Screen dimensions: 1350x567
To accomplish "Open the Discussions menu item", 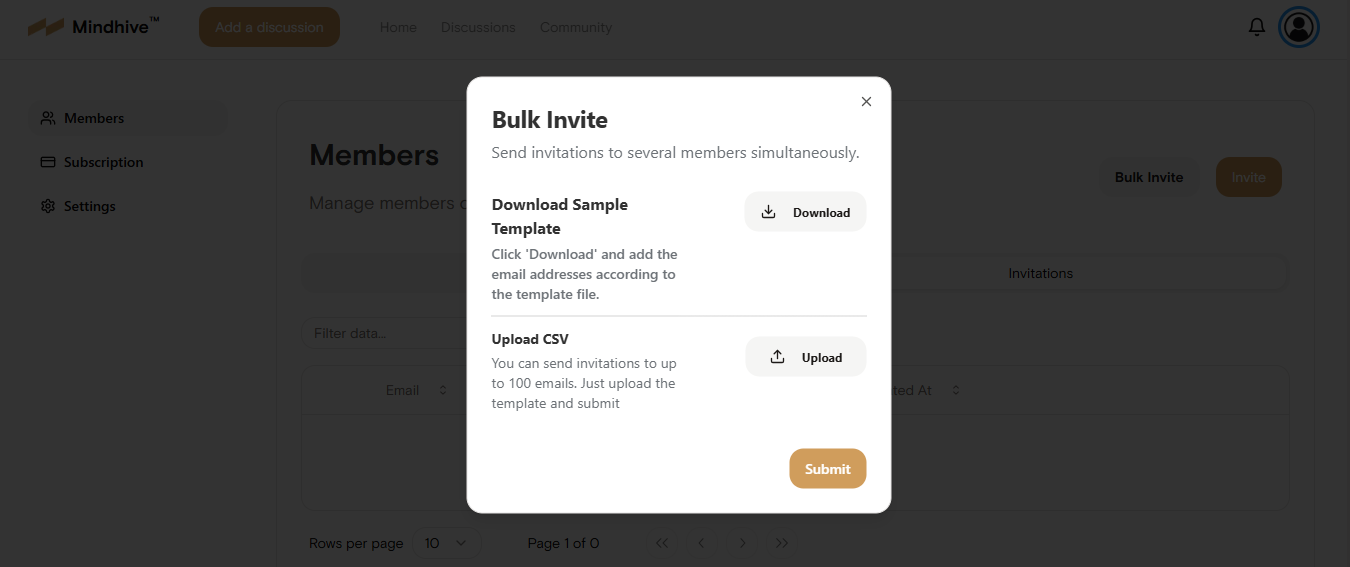I will pyautogui.click(x=478, y=27).
